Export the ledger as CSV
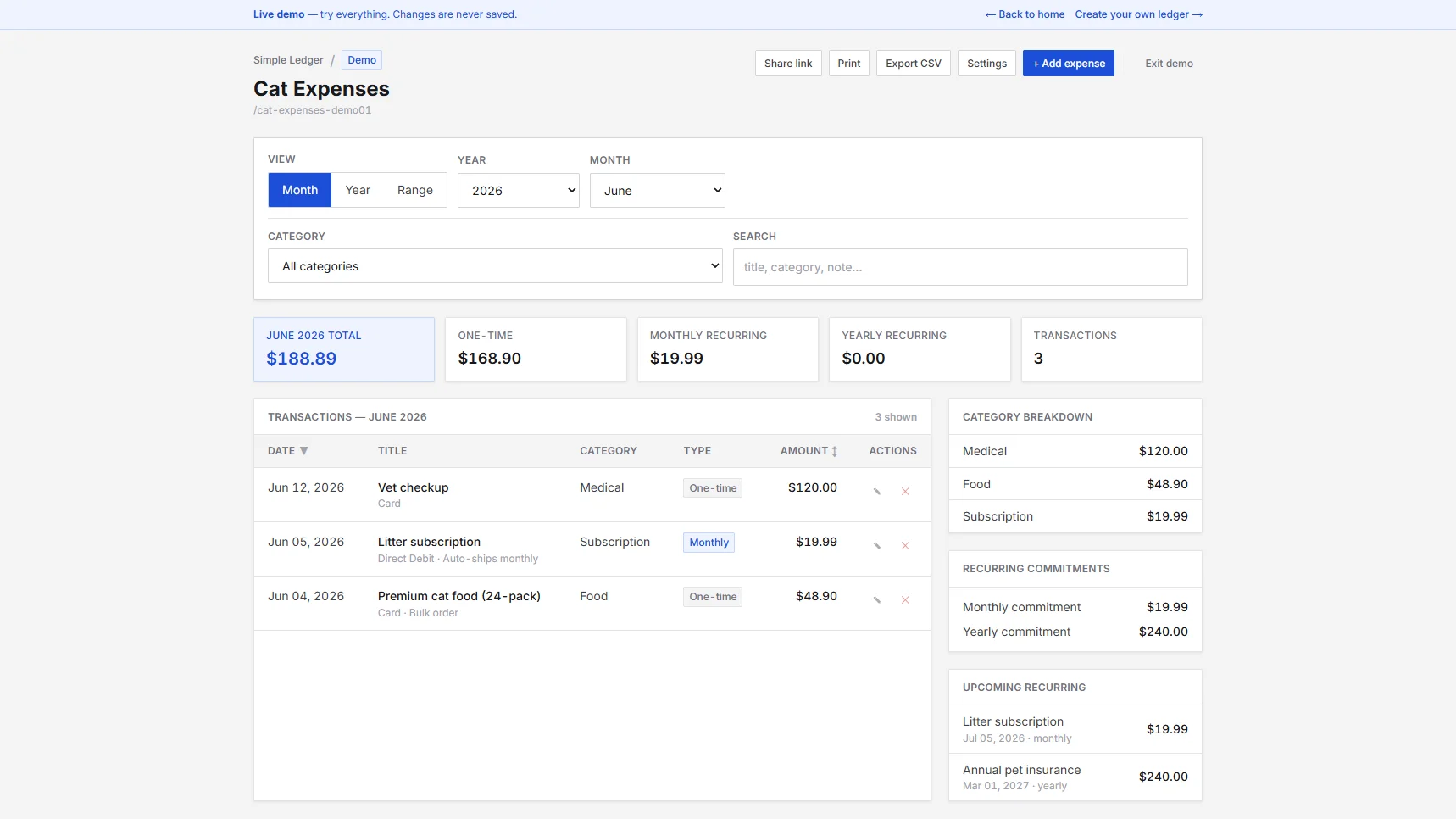The height and width of the screenshot is (819, 1456). (914, 64)
